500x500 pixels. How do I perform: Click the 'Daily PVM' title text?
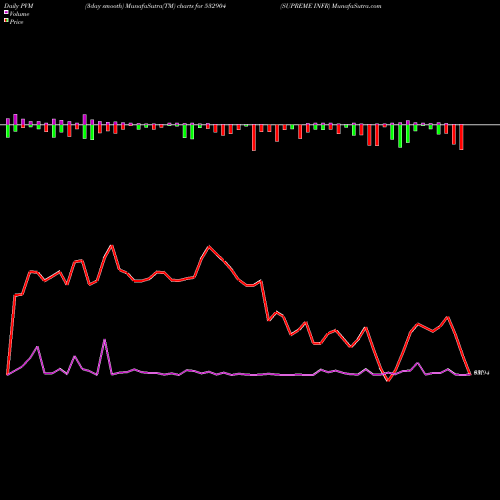point(19,6)
